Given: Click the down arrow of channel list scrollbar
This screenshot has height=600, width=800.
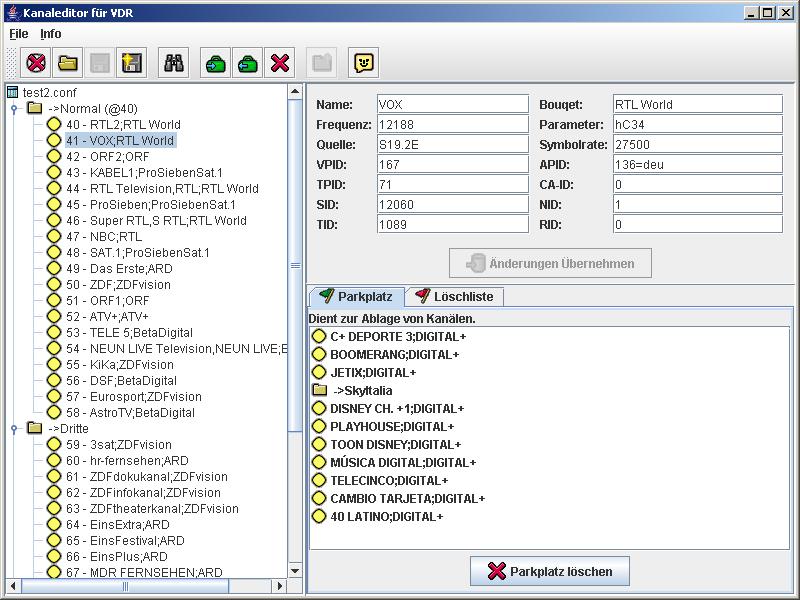Looking at the screenshot, I should pos(295,571).
